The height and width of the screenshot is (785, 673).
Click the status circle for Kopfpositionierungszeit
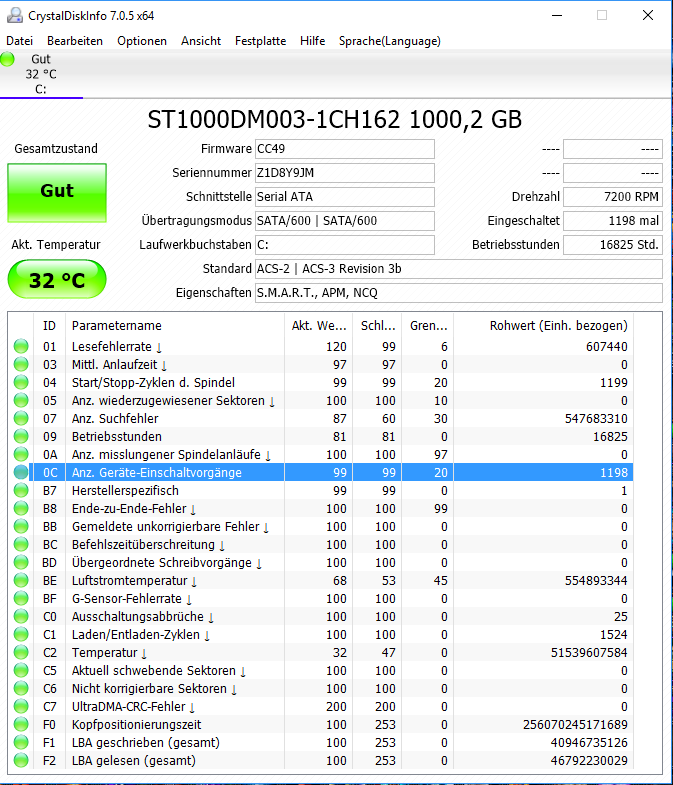coord(21,725)
